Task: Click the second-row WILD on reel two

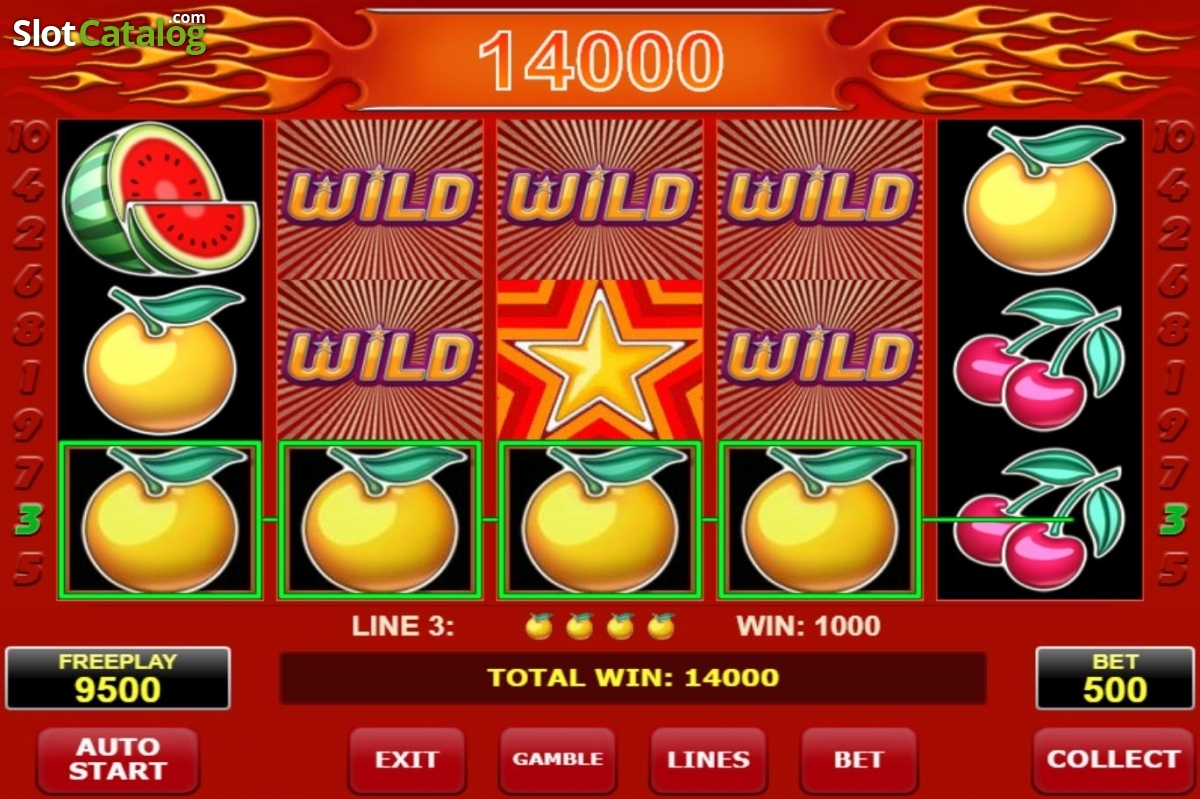Action: (x=380, y=357)
